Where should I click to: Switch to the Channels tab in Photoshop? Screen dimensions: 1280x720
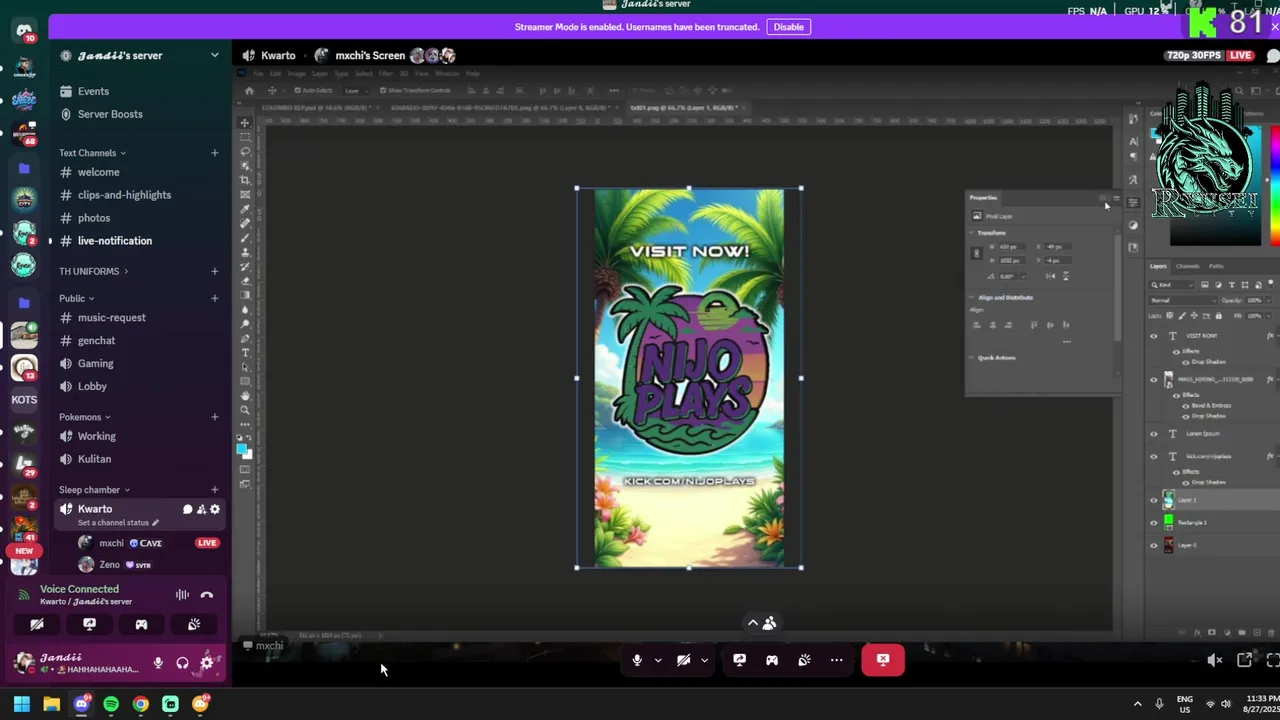coord(1187,266)
